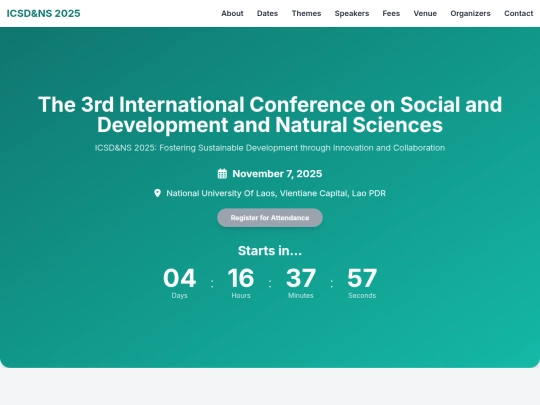Go to the Dates section
The image size is (540, 405).
tap(267, 13)
